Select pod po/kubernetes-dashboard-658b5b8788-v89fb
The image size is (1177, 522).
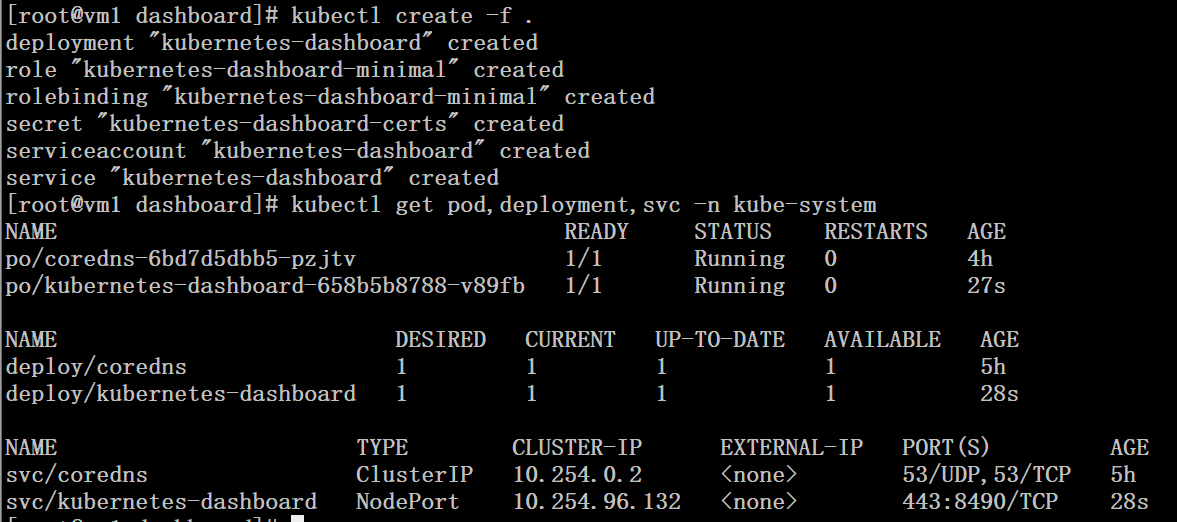coord(265,287)
